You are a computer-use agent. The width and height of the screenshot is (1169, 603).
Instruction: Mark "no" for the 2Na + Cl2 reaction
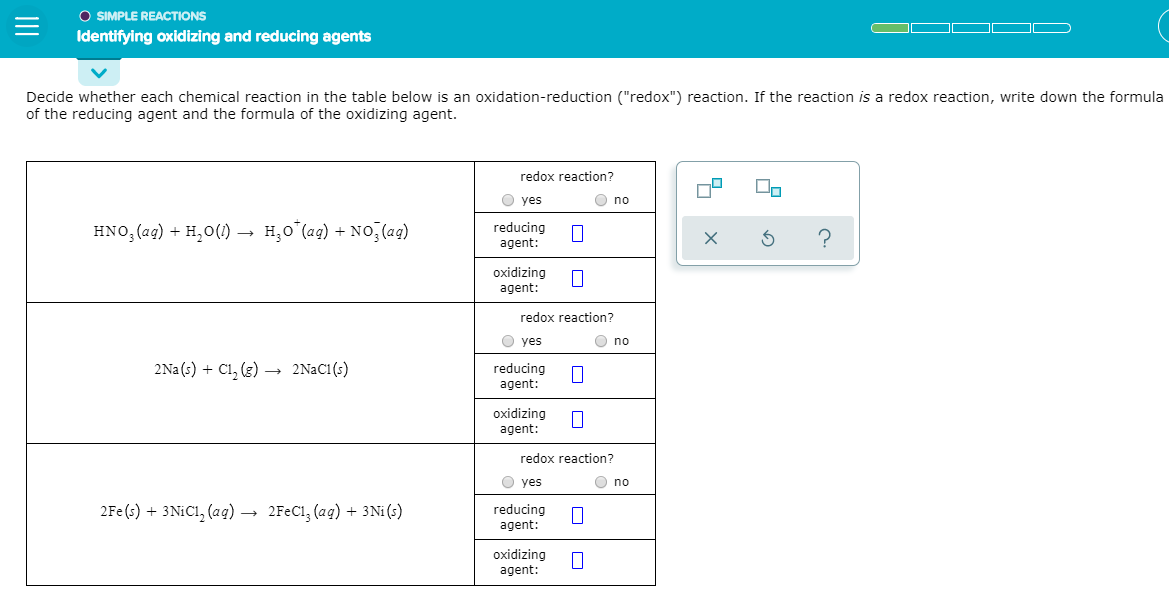click(x=599, y=340)
